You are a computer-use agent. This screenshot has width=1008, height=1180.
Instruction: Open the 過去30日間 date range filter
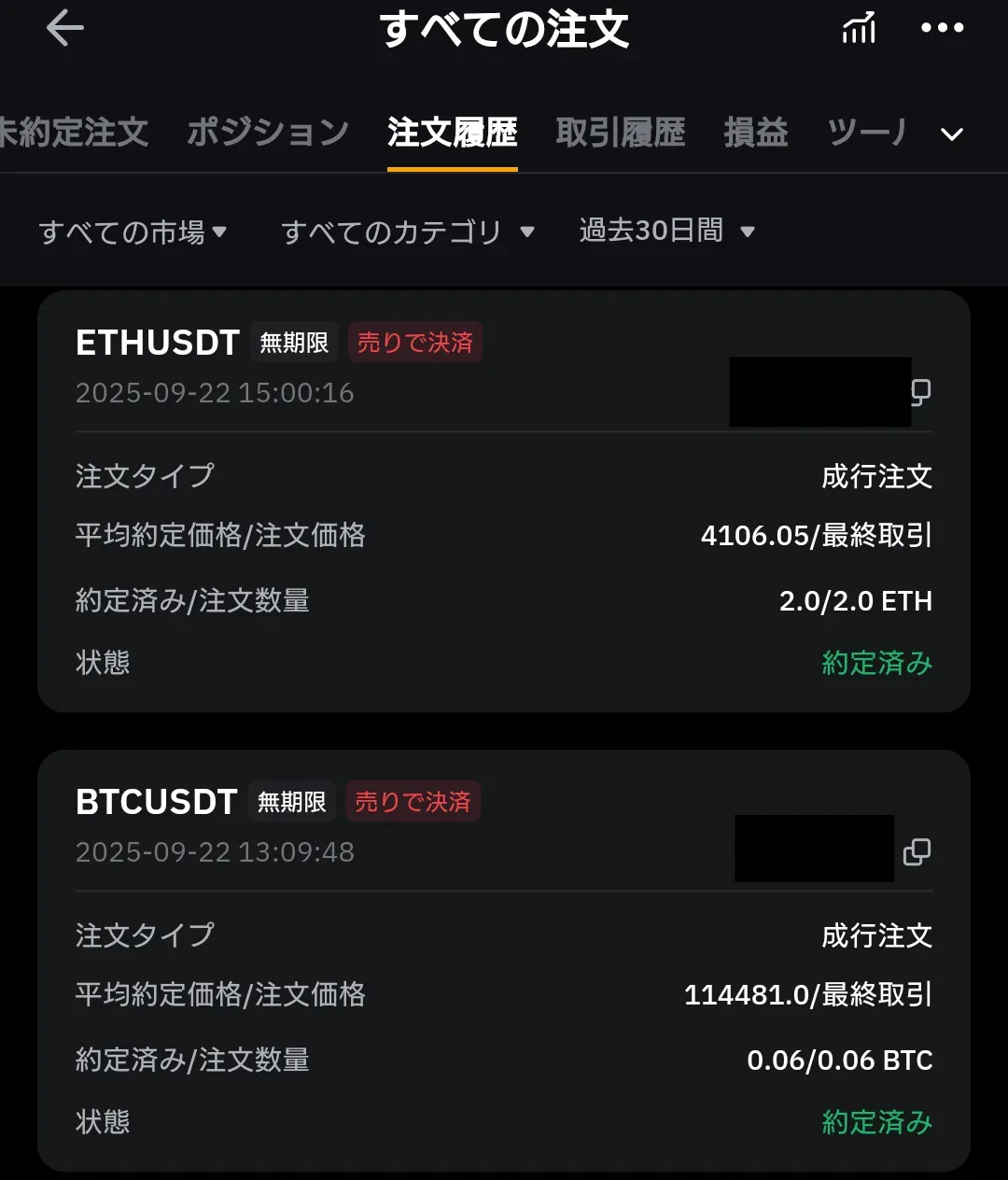pyautogui.click(x=666, y=231)
